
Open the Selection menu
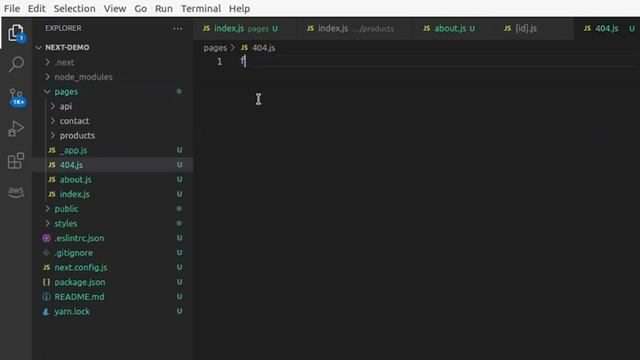(x=75, y=9)
